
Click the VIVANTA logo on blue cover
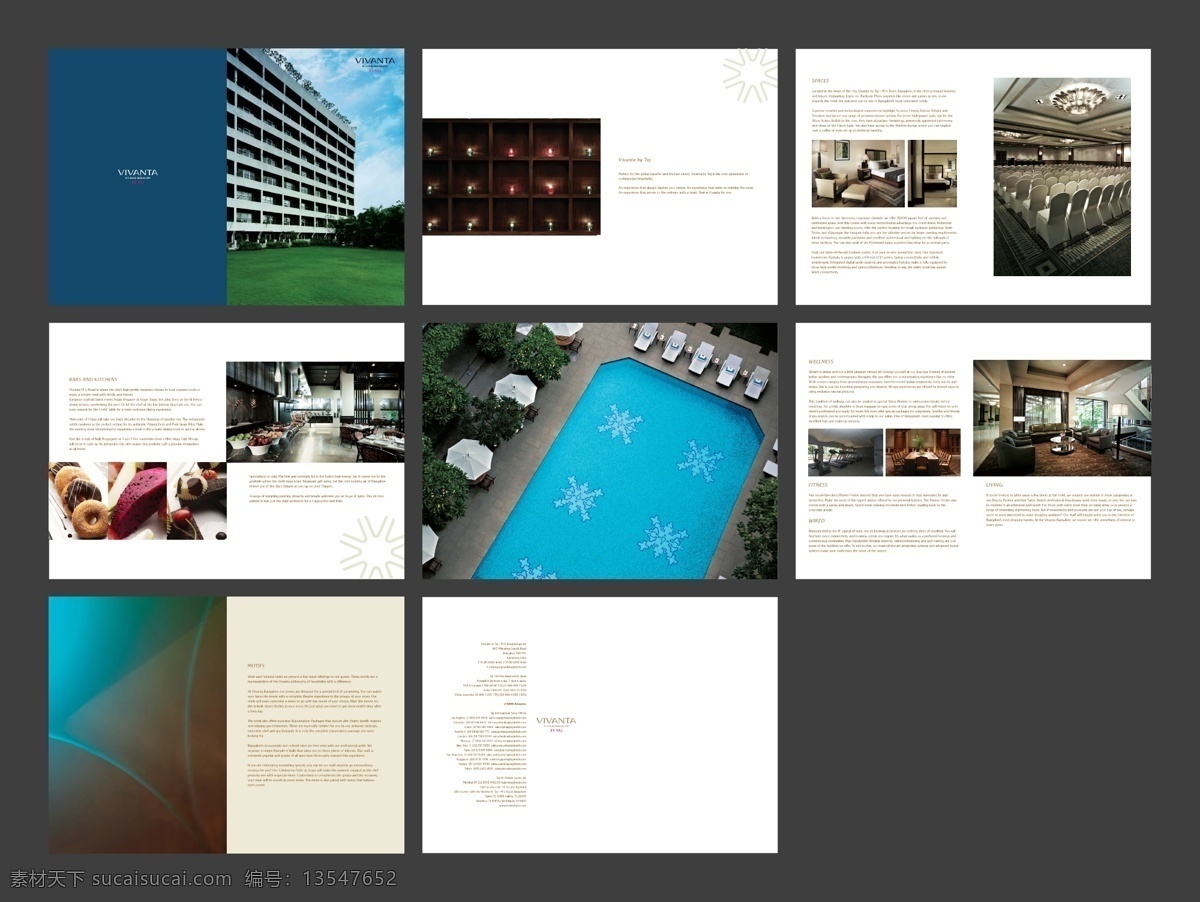(138, 175)
